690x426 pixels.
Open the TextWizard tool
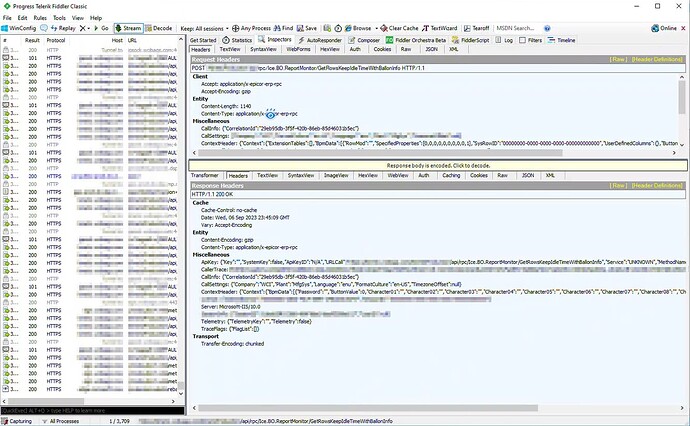(x=440, y=28)
